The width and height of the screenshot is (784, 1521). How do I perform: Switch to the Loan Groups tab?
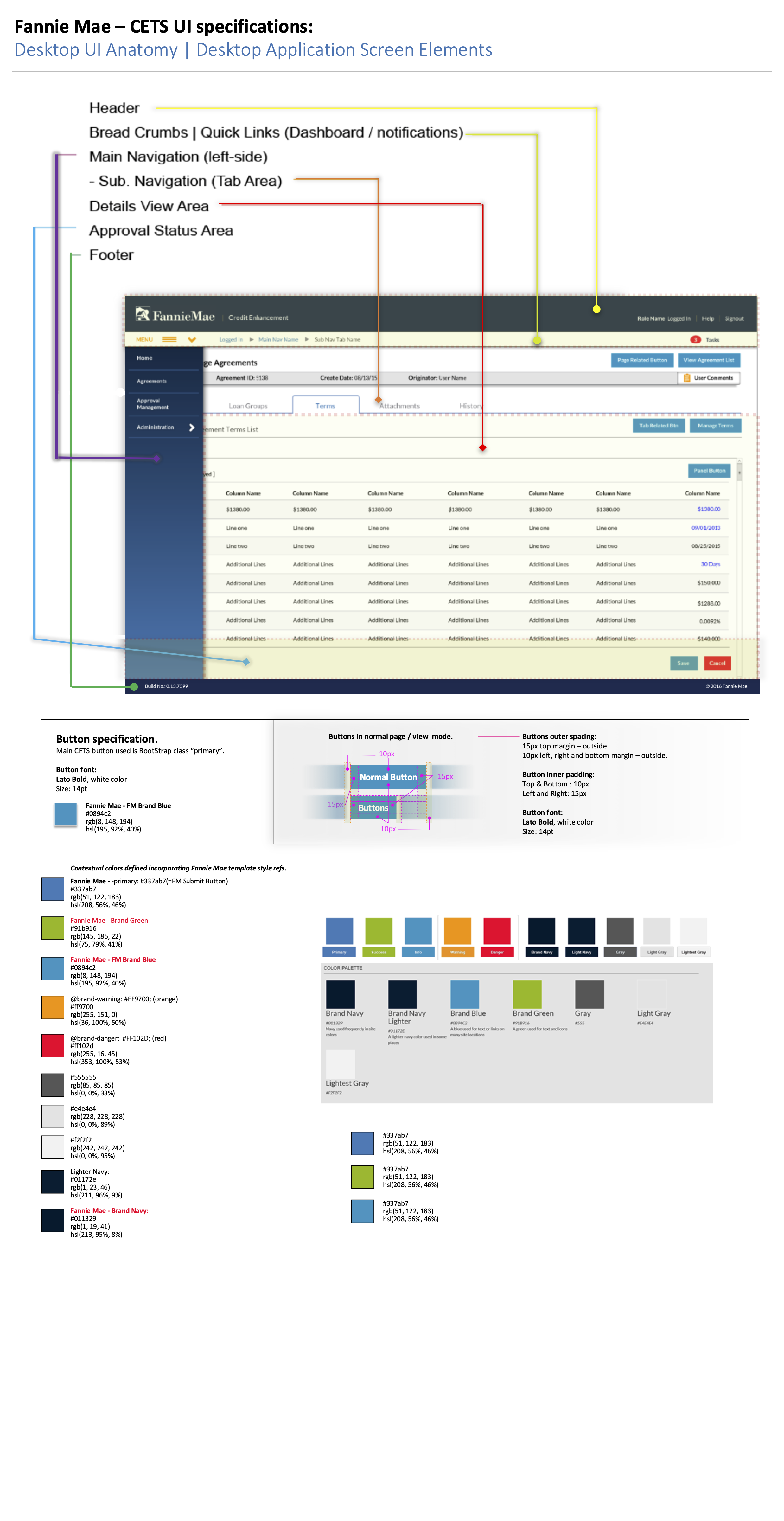[x=248, y=406]
